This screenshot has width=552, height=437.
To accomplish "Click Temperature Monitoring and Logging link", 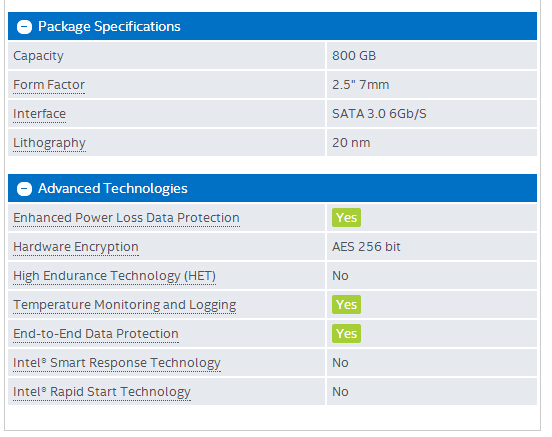I will (x=125, y=305).
